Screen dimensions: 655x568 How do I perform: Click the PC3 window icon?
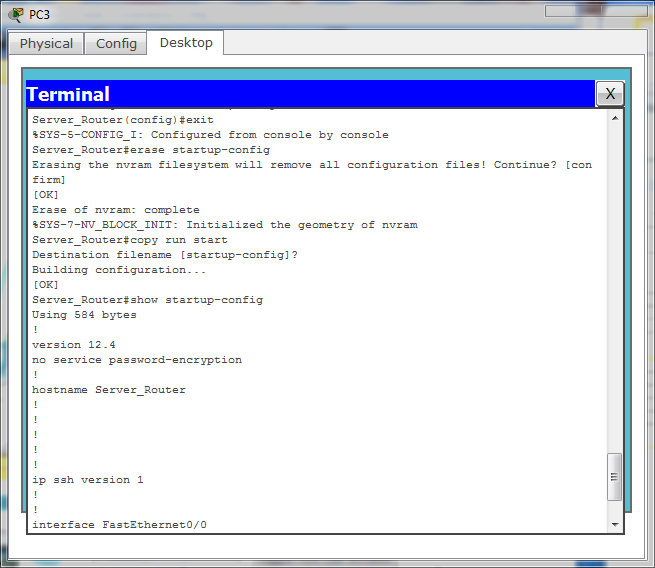tap(16, 15)
